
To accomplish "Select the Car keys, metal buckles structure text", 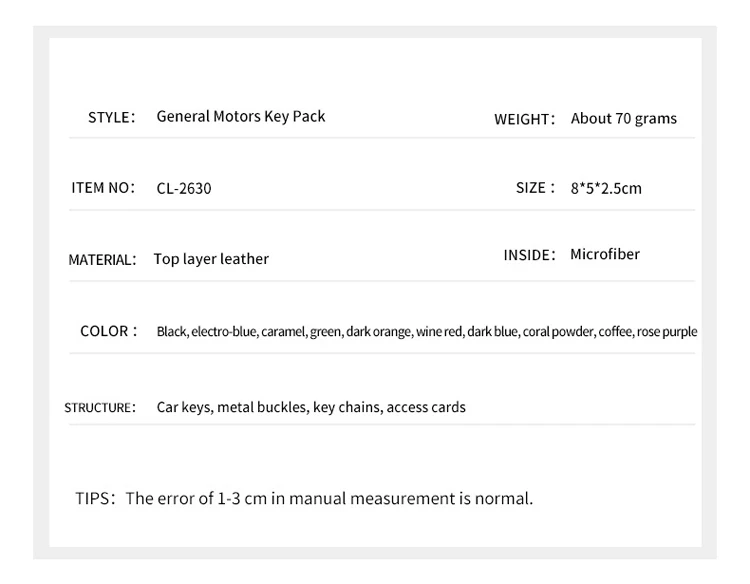I will click(232, 407).
